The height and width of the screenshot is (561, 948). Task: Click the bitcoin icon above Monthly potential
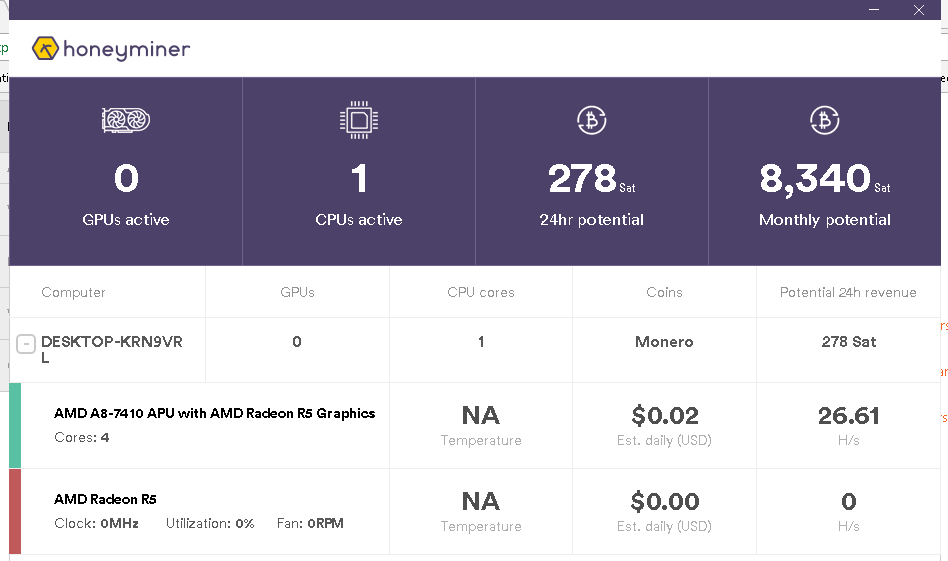825,120
